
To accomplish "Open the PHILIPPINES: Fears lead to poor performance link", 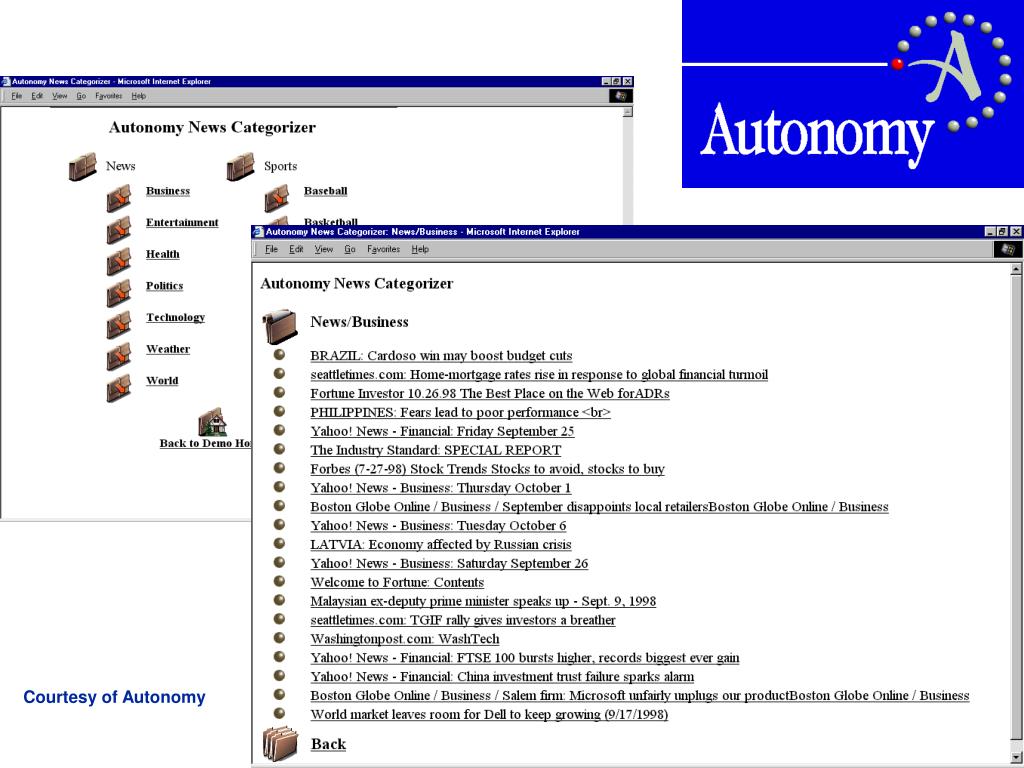I will (x=460, y=413).
